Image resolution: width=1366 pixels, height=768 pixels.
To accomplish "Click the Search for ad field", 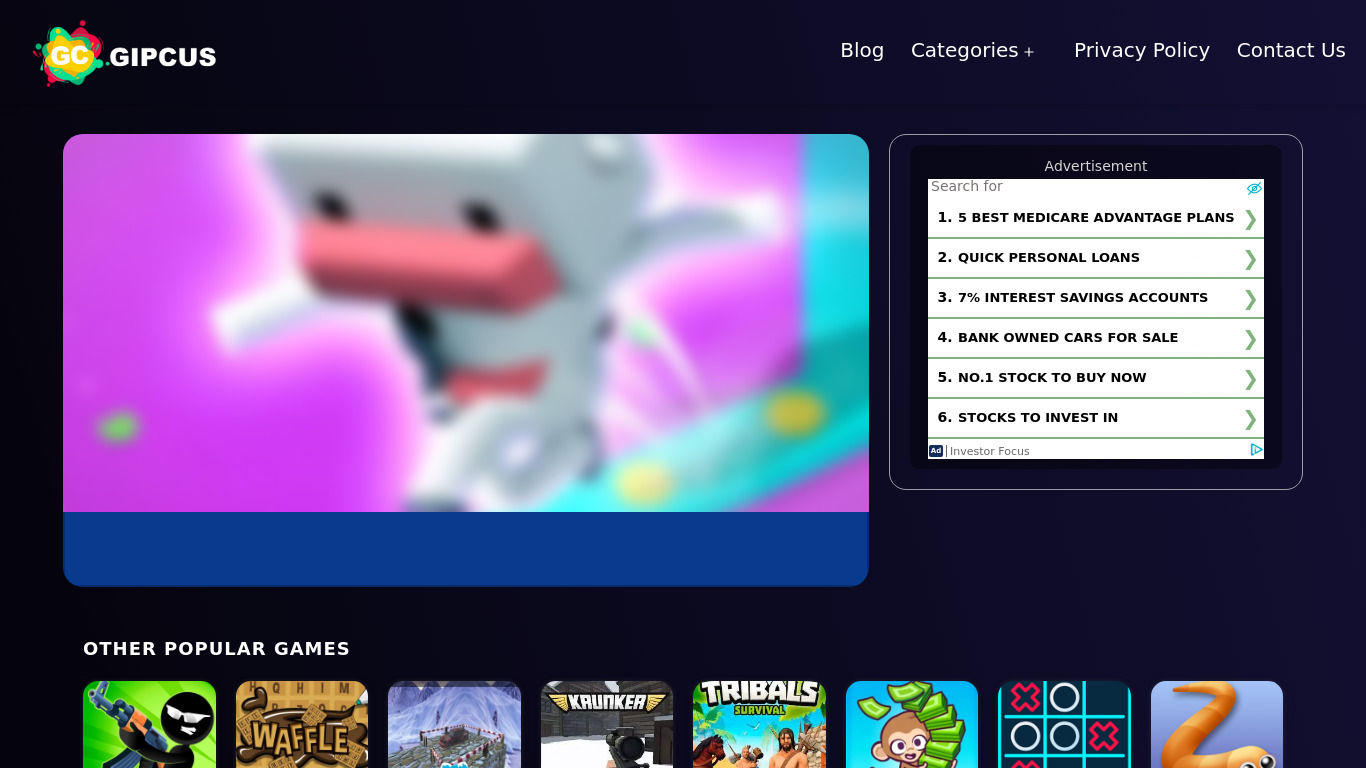I will [x=967, y=186].
